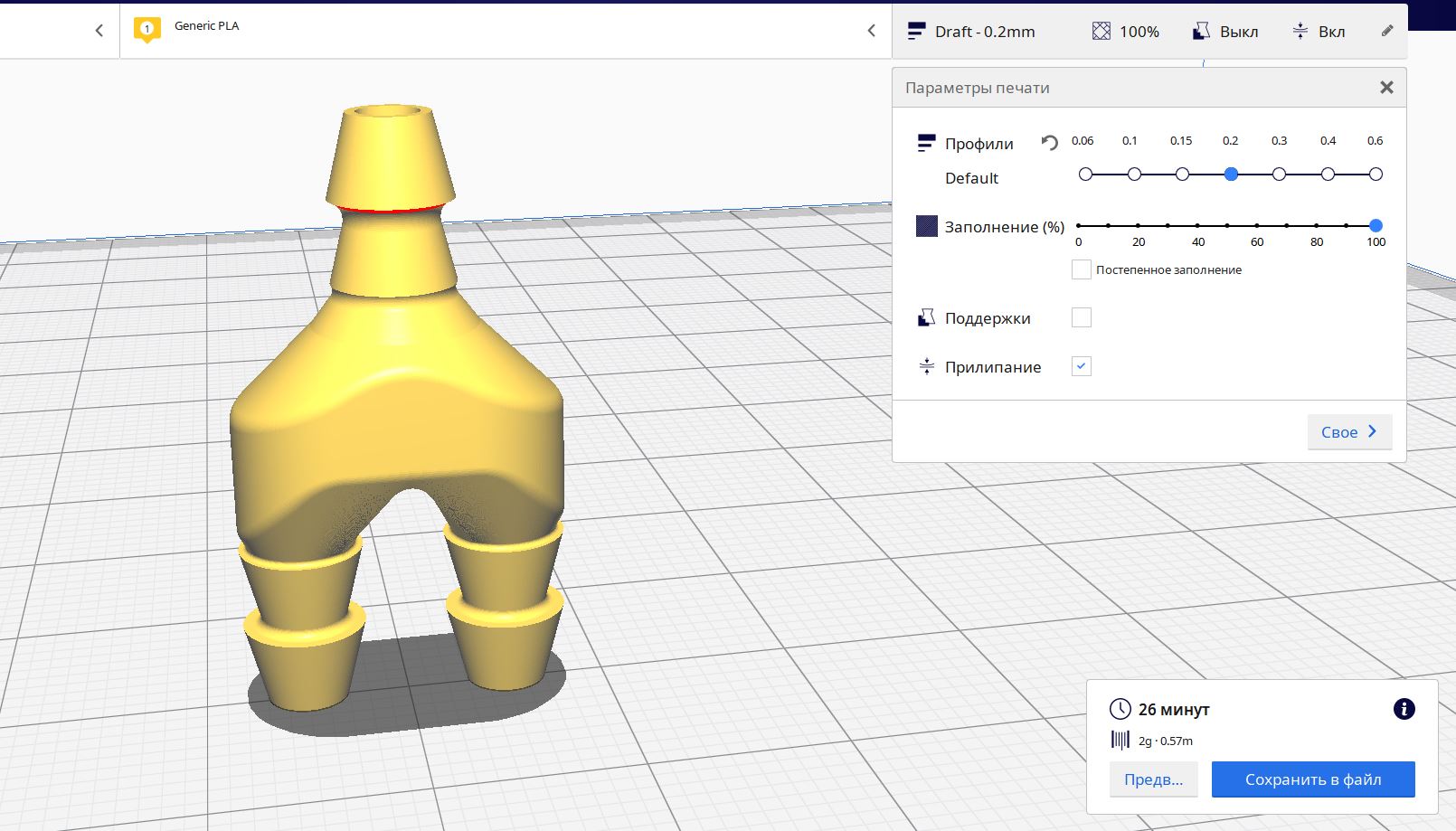Click the pencil edit icon in header

click(x=1387, y=31)
